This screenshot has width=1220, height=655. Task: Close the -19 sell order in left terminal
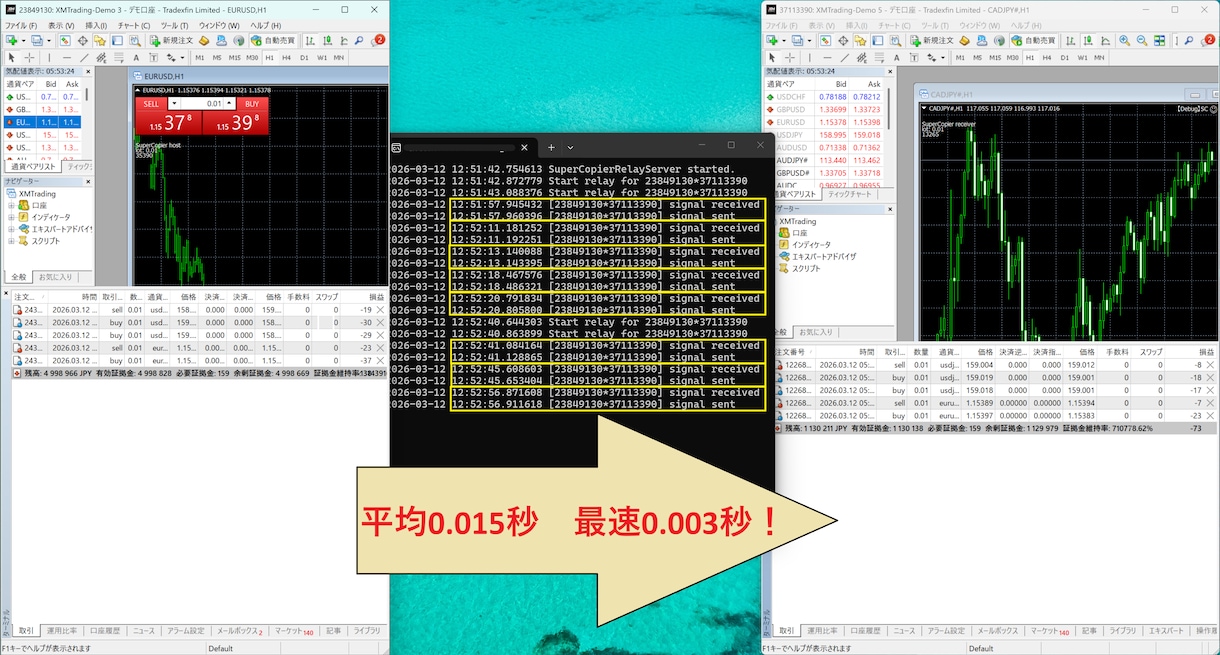coord(381,310)
